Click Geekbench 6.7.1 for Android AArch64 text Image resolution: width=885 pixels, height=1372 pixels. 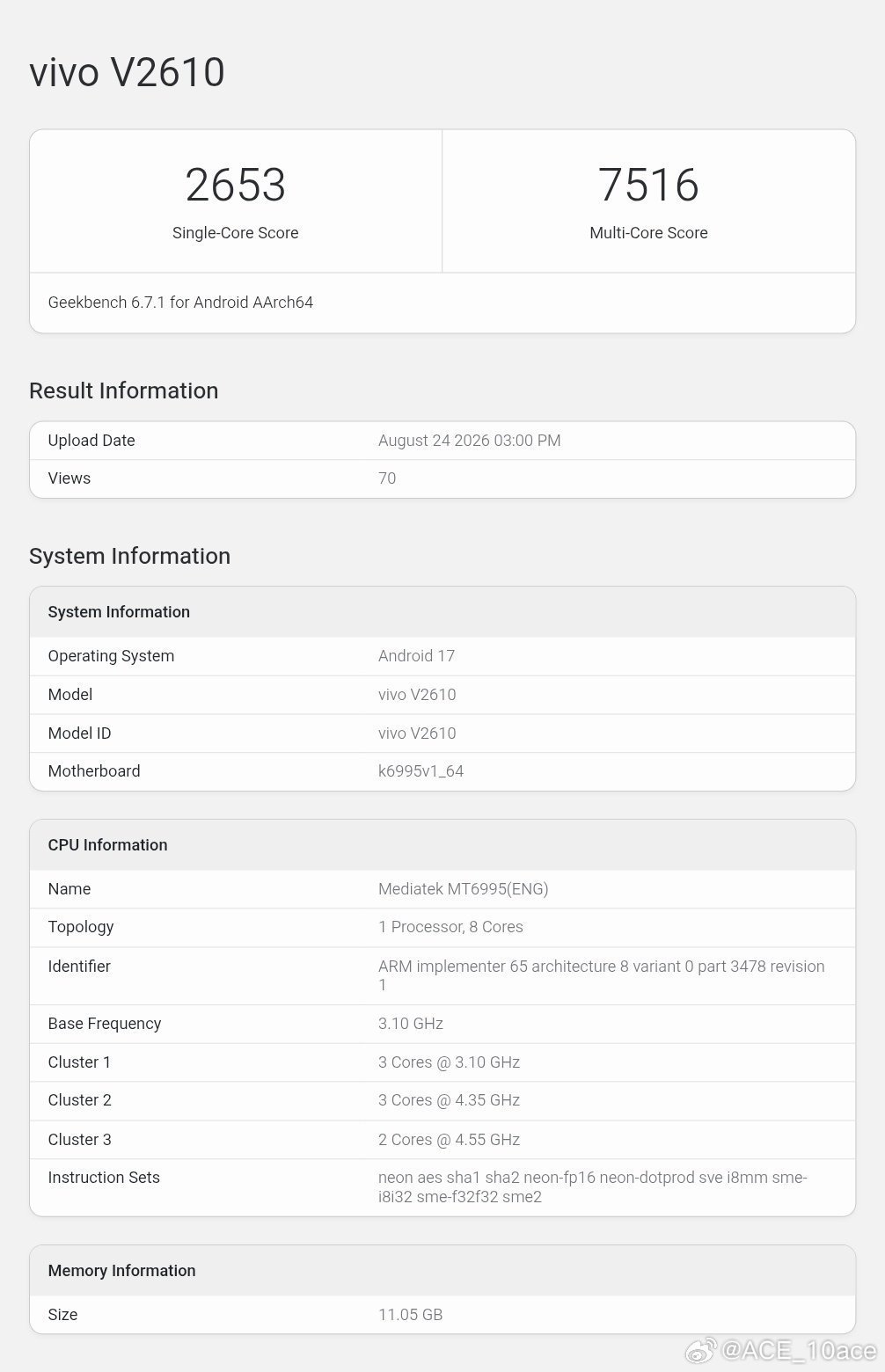click(x=180, y=303)
